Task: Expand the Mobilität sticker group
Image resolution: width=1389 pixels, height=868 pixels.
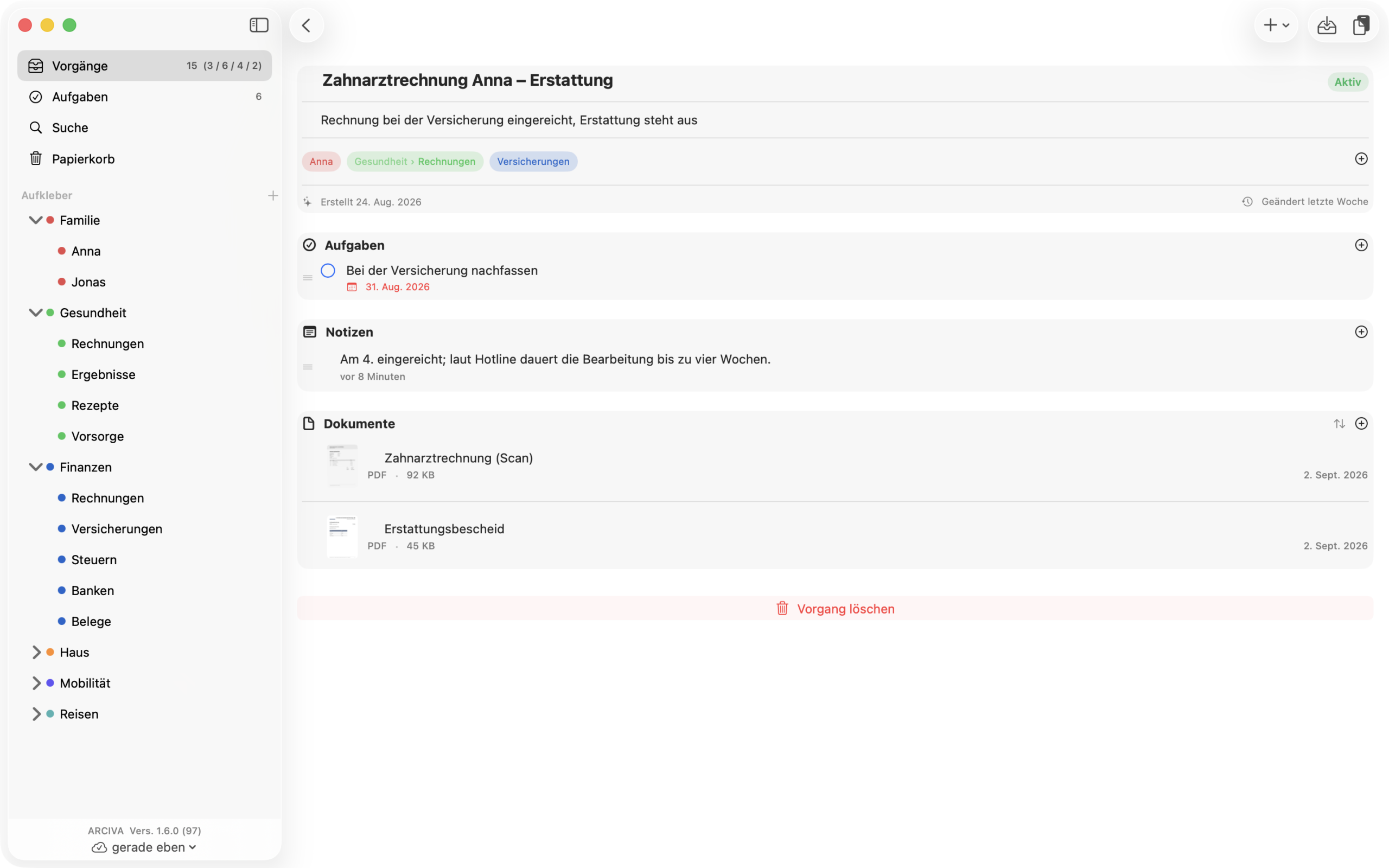Action: coord(36,683)
